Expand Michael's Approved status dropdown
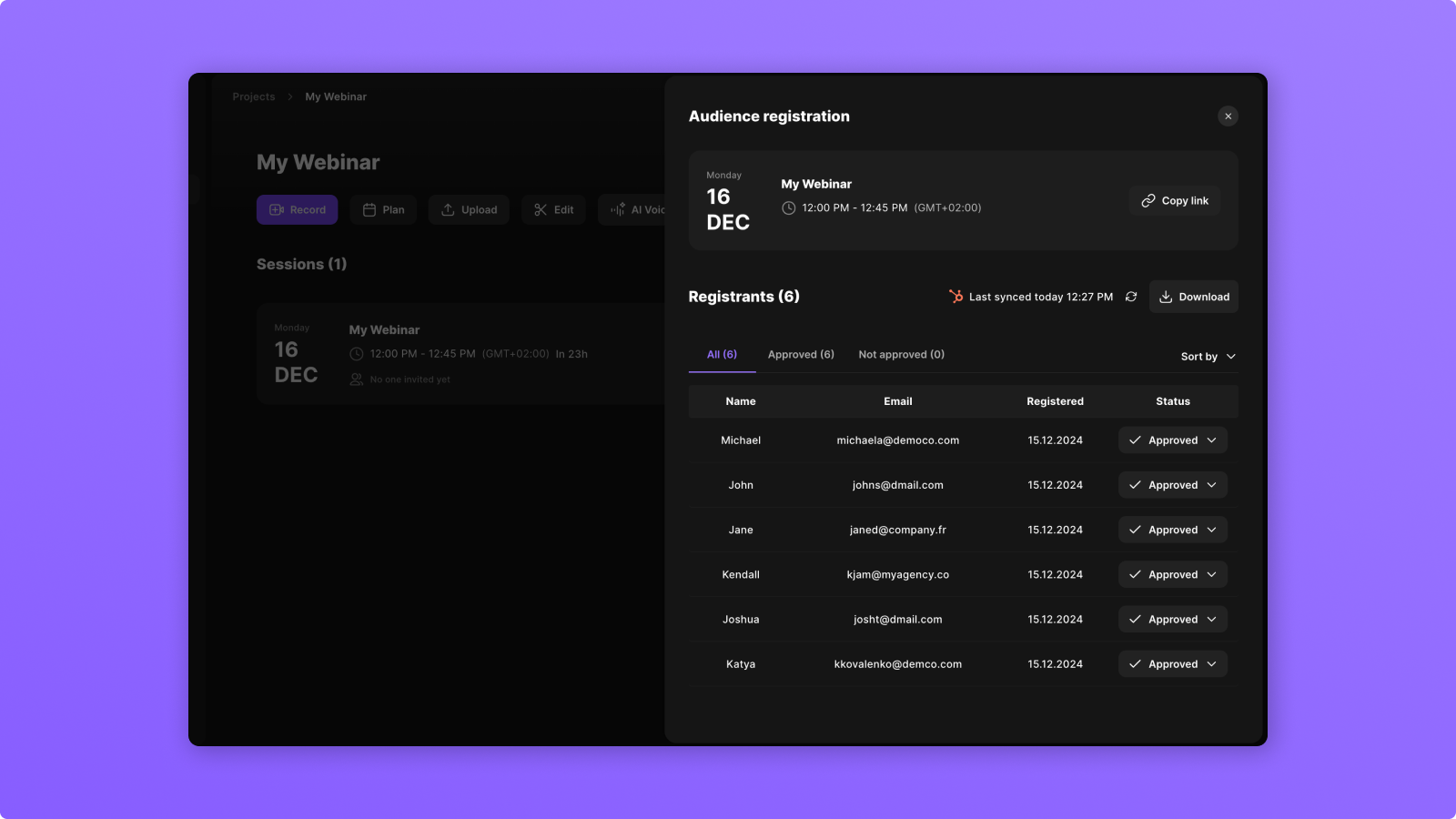 (1172, 440)
